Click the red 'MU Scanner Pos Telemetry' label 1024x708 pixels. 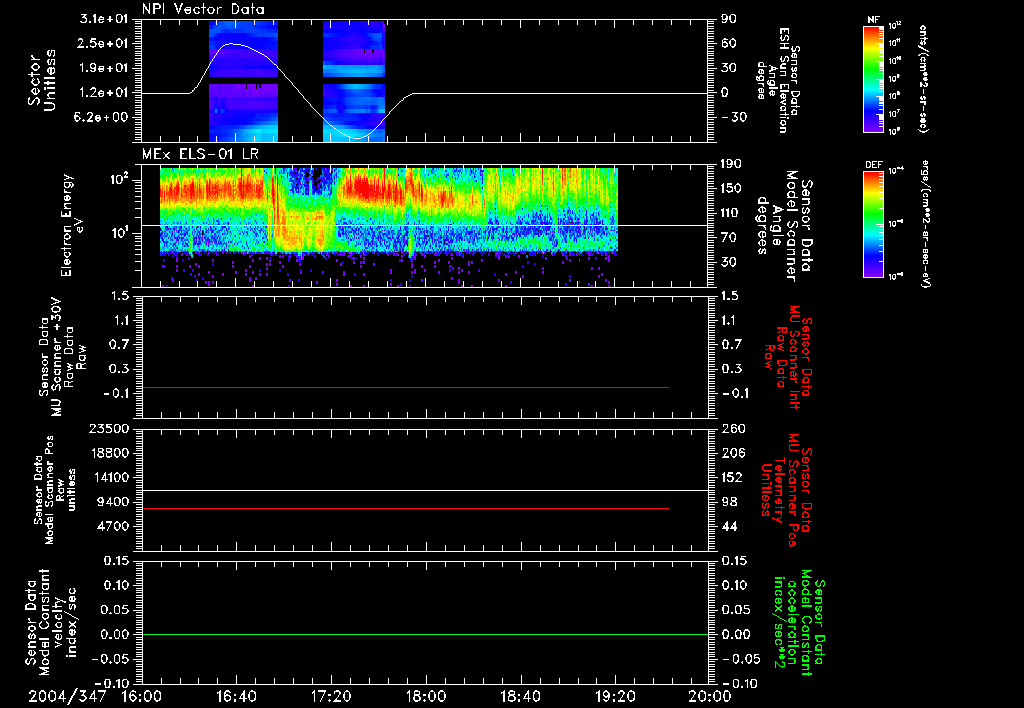[787, 489]
